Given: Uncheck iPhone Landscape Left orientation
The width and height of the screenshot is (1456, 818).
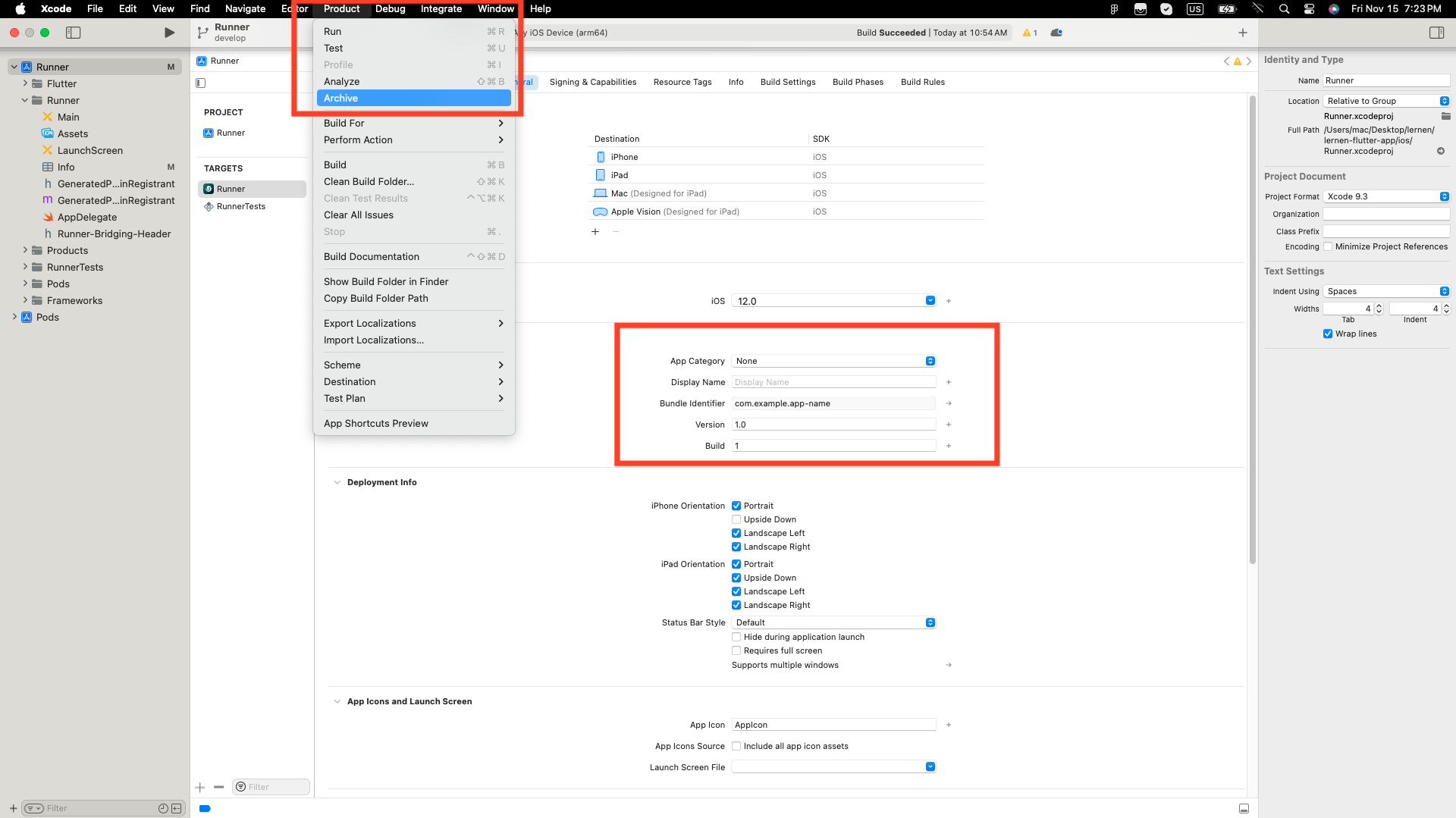Looking at the screenshot, I should click(x=736, y=533).
